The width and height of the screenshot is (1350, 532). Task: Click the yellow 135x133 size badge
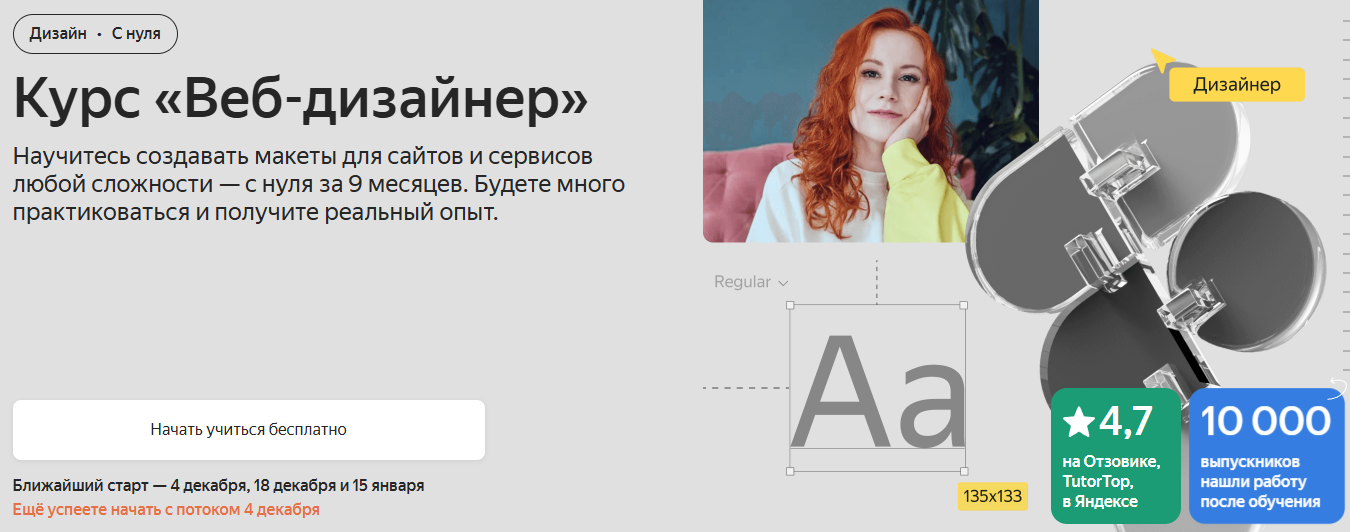[x=992, y=496]
